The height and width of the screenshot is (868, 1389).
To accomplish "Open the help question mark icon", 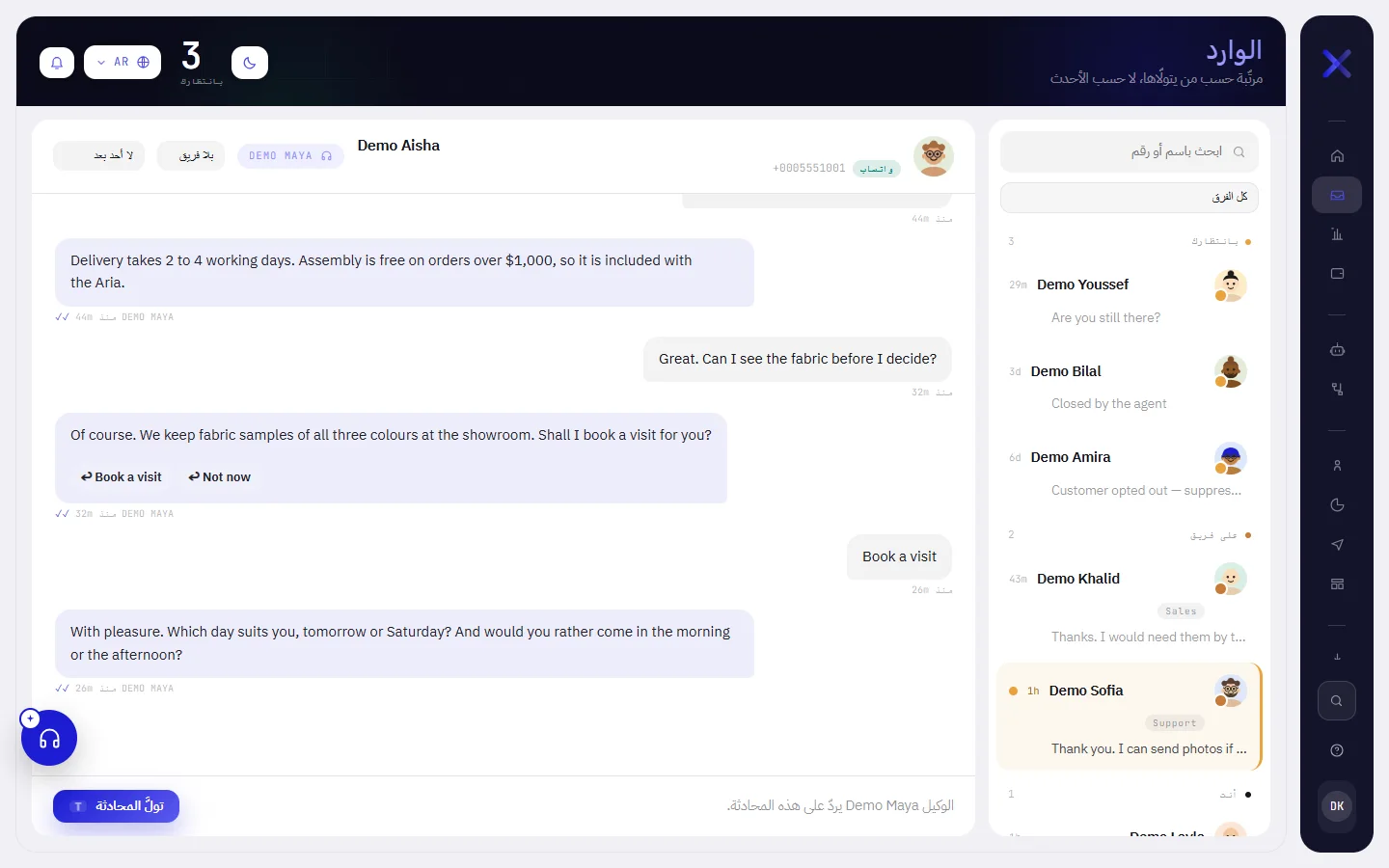I will [x=1337, y=750].
